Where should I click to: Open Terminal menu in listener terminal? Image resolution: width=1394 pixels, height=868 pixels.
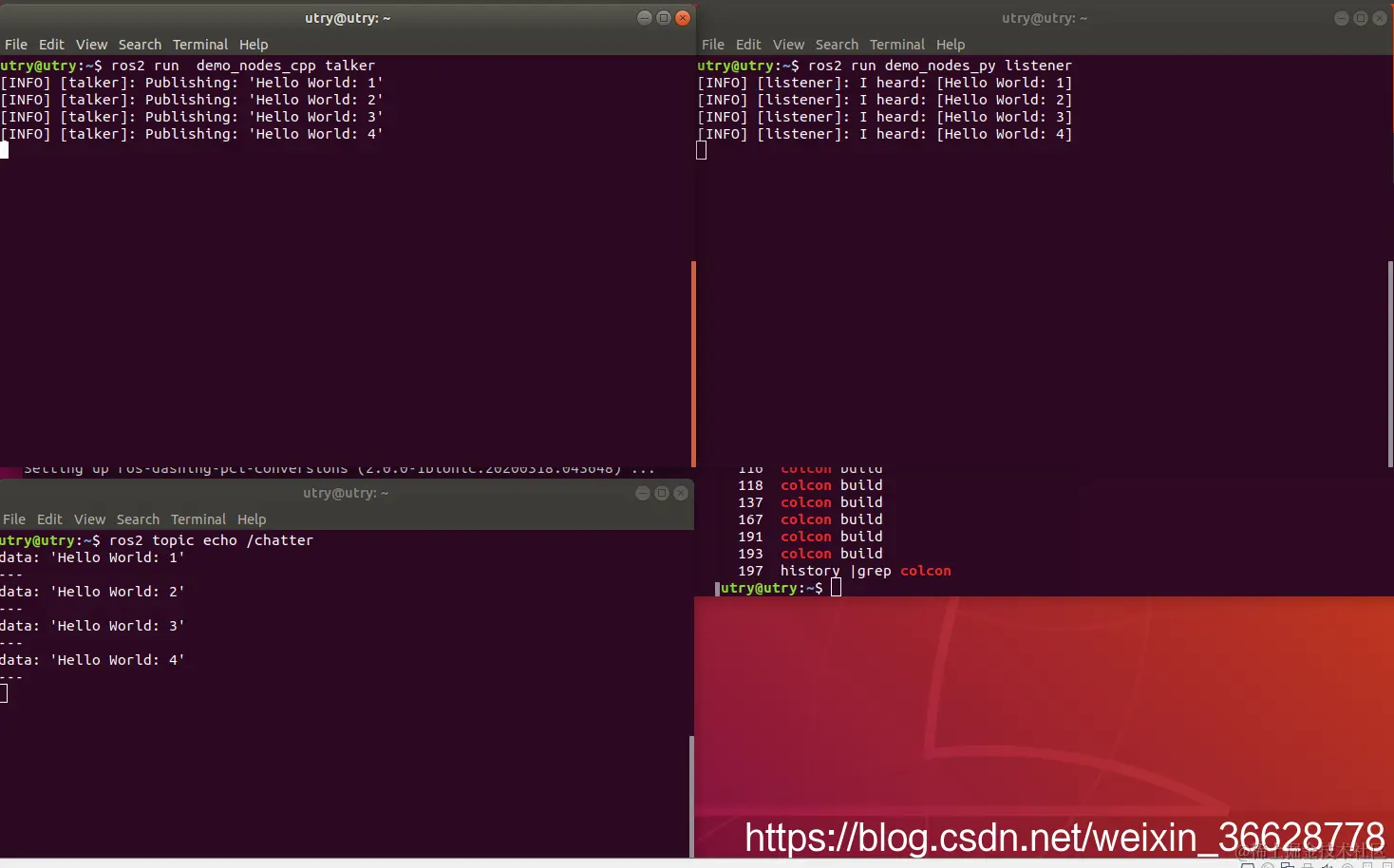point(897,45)
